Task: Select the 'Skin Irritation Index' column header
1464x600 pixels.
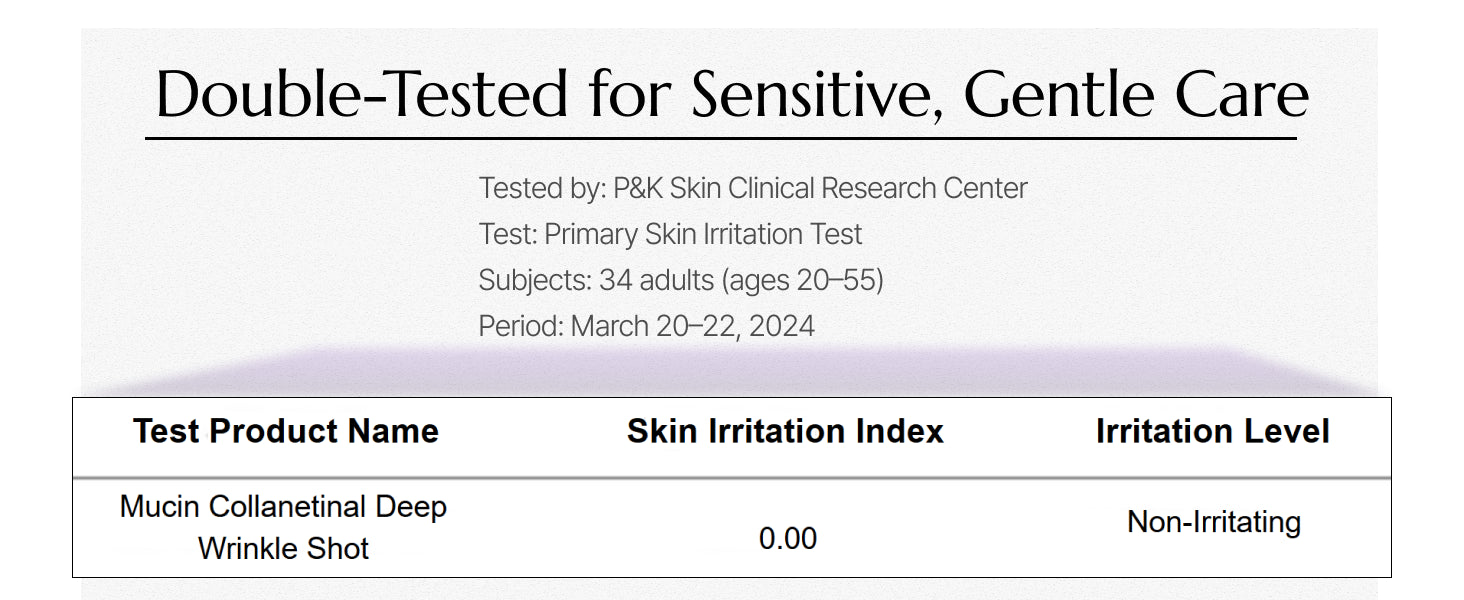Action: tap(785, 431)
